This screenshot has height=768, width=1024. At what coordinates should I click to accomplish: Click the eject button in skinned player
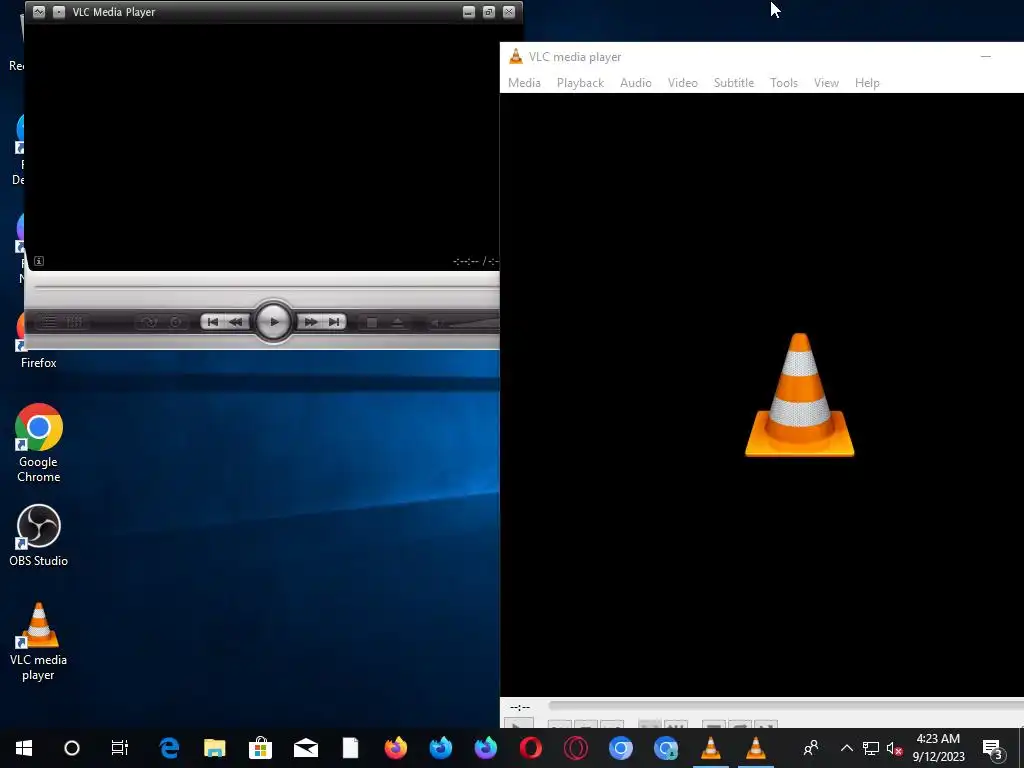(397, 323)
